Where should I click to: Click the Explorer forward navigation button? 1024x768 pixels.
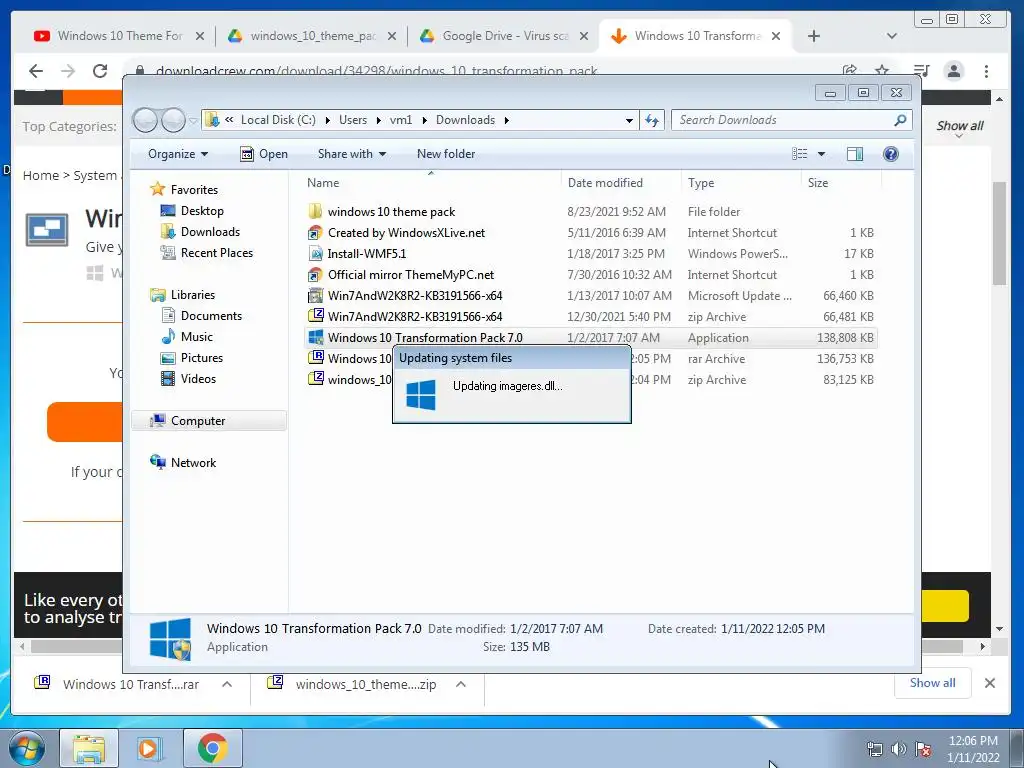point(173,120)
